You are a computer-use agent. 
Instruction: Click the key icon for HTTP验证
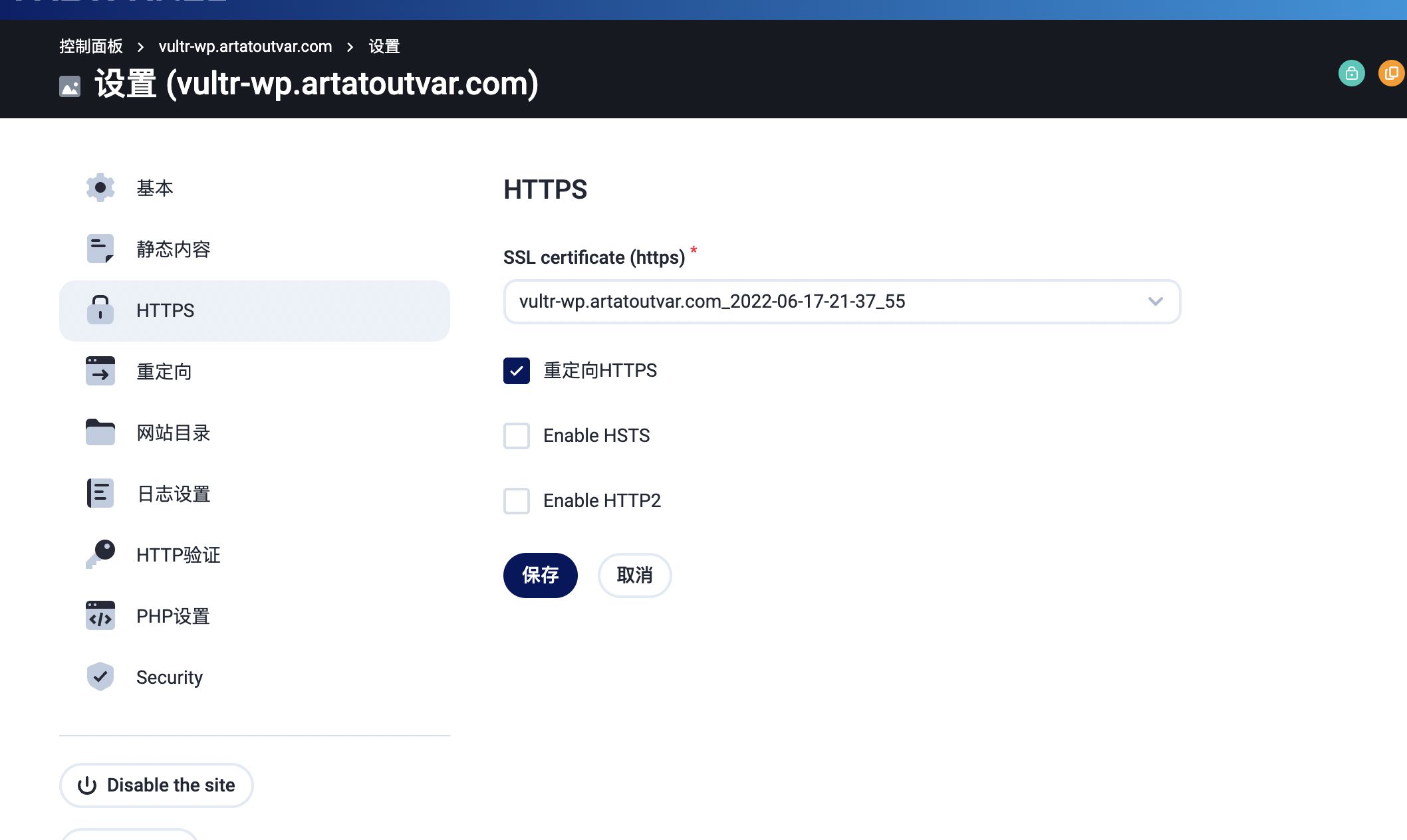tap(100, 554)
